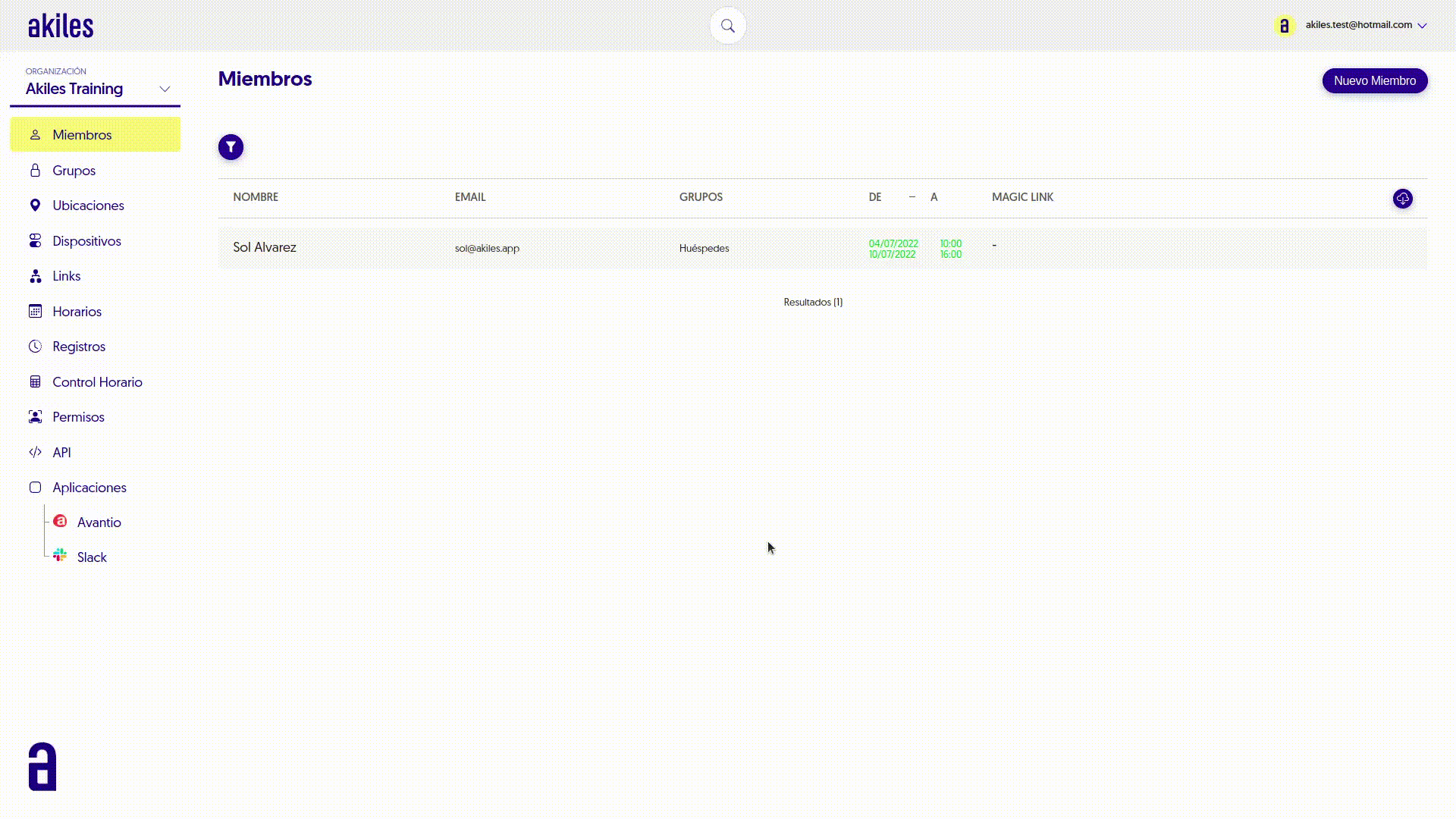
Task: Open Dispositivos using its devices icon
Action: pos(35,240)
